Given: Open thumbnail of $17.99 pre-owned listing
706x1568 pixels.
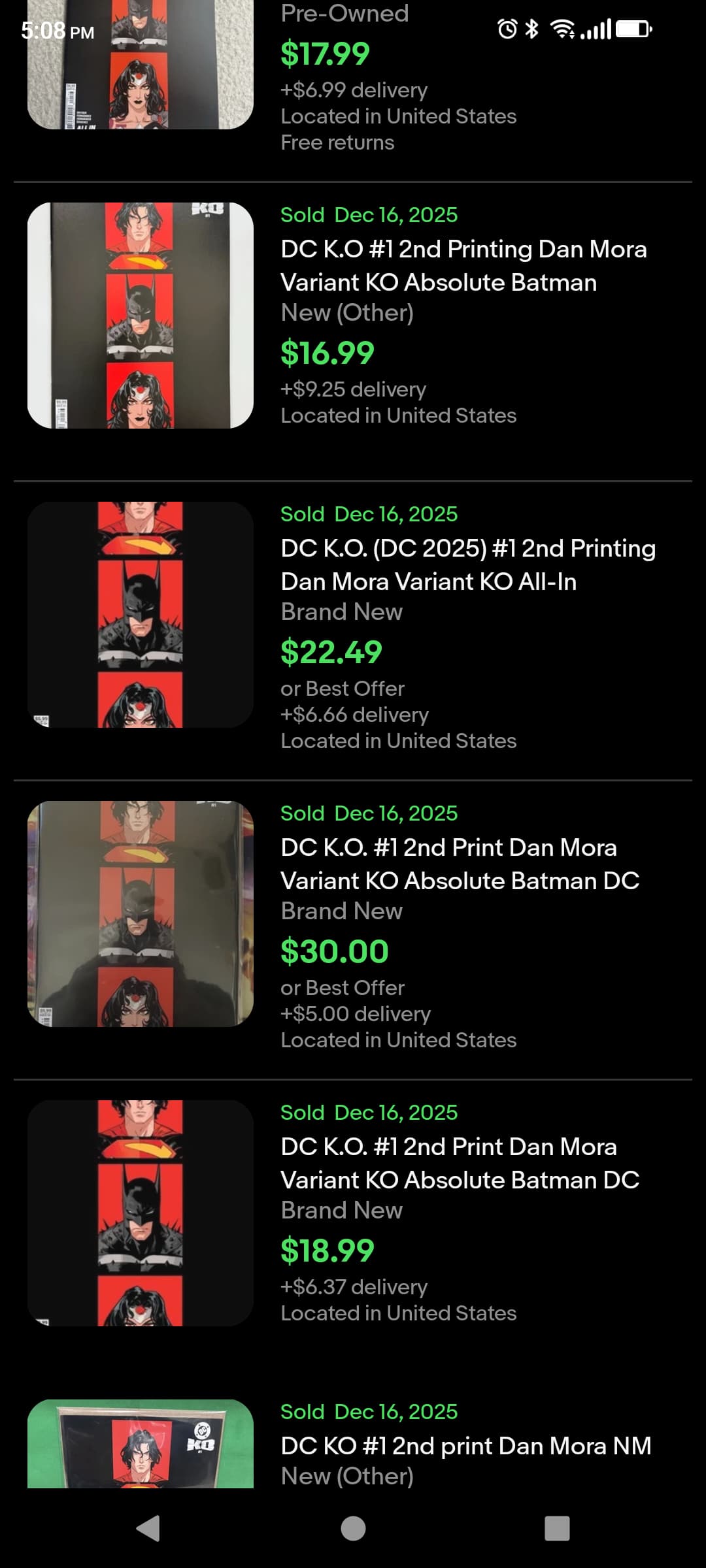Looking at the screenshot, I should (x=141, y=65).
